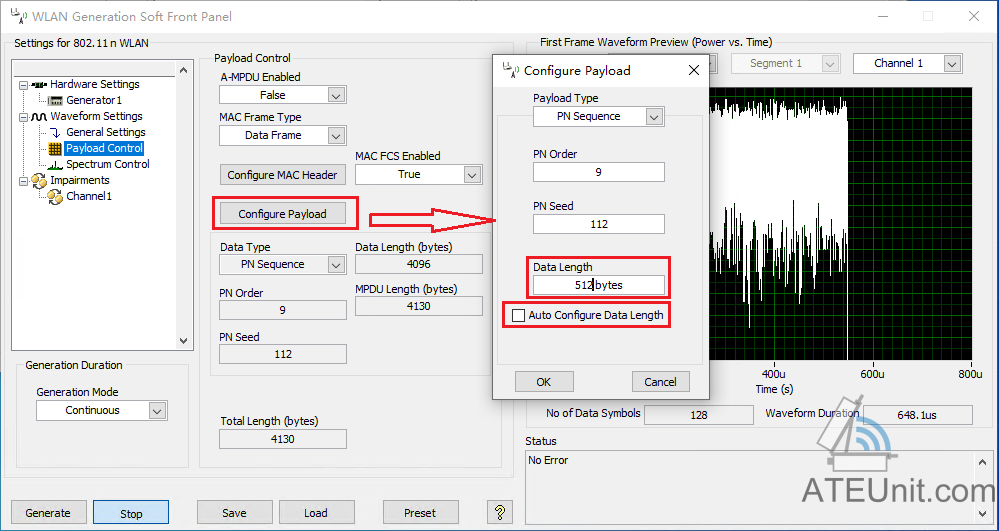Select the Generator1 hardware icon
The width and height of the screenshot is (999, 531).
coord(55,101)
